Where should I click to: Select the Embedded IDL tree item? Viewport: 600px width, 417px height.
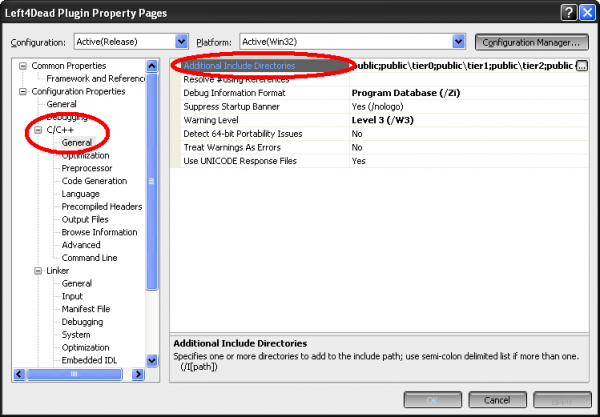(89, 360)
